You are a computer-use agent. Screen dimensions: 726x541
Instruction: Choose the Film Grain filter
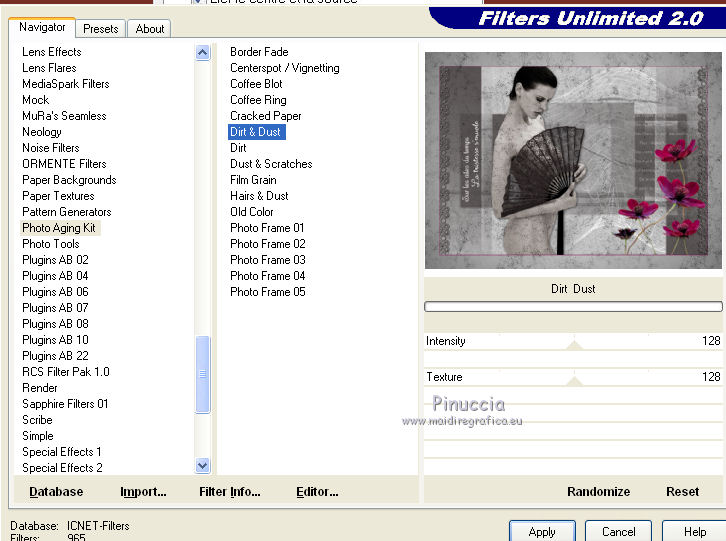[253, 180]
